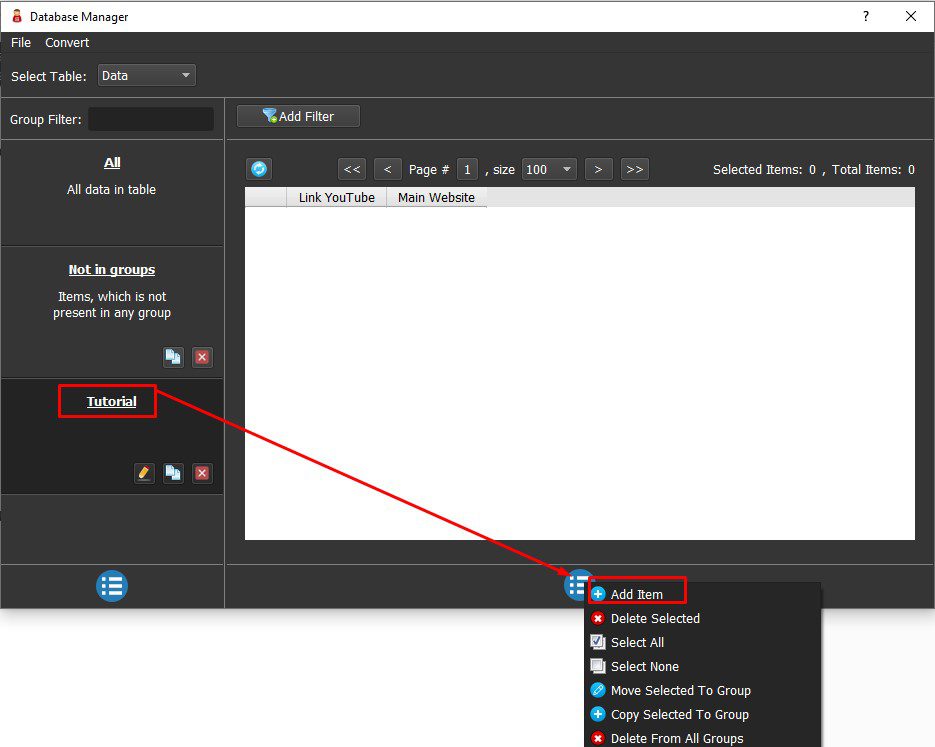Copy items of the Tutorial group
Viewport: 935px width, 747px height.
pos(173,473)
